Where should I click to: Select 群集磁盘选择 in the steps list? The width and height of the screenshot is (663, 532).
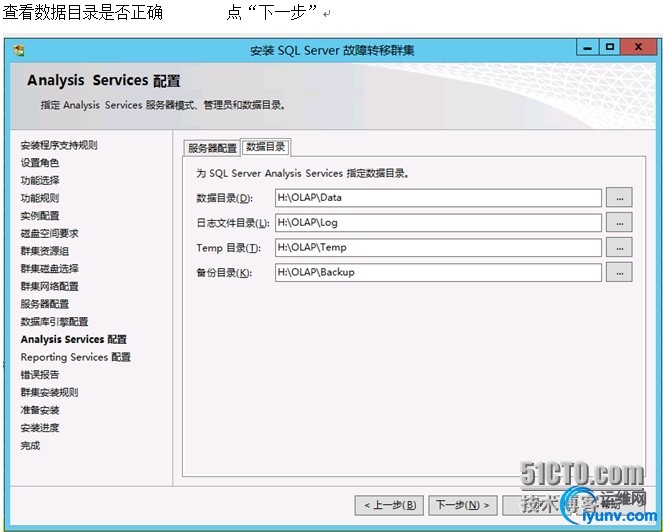pyautogui.click(x=49, y=269)
